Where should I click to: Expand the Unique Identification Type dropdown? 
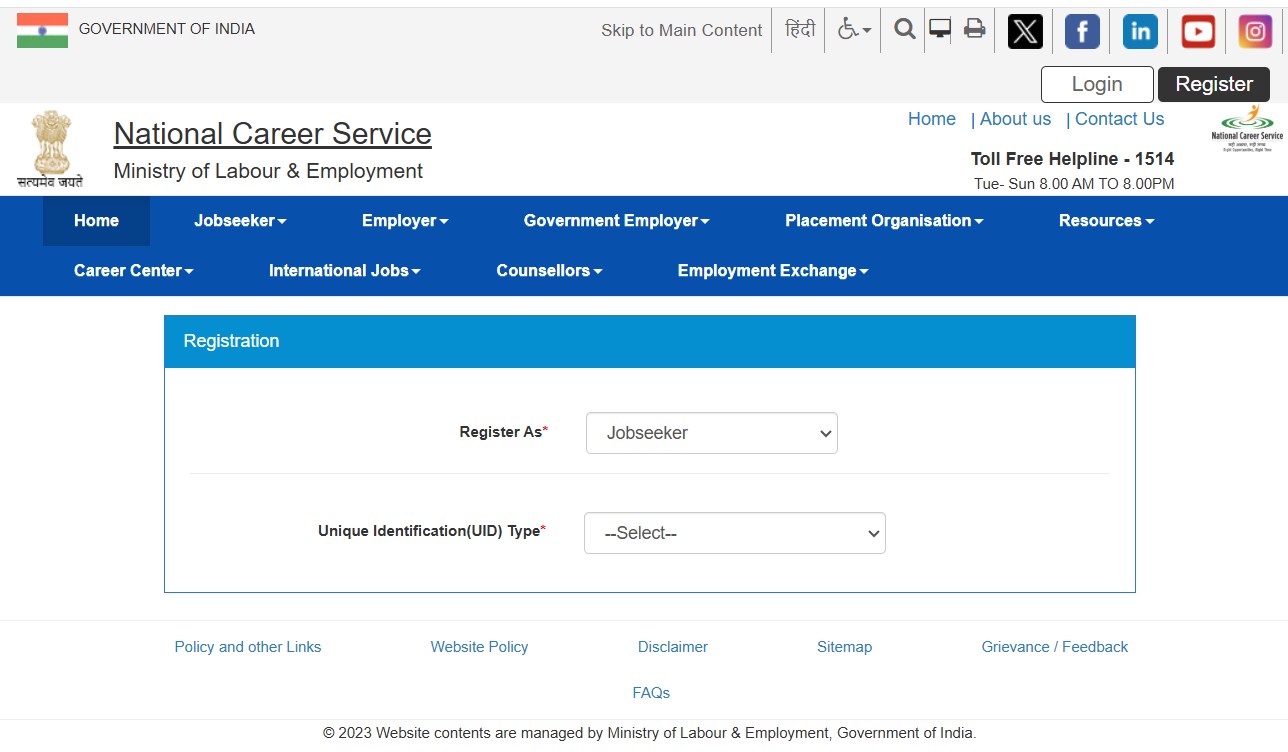[734, 533]
